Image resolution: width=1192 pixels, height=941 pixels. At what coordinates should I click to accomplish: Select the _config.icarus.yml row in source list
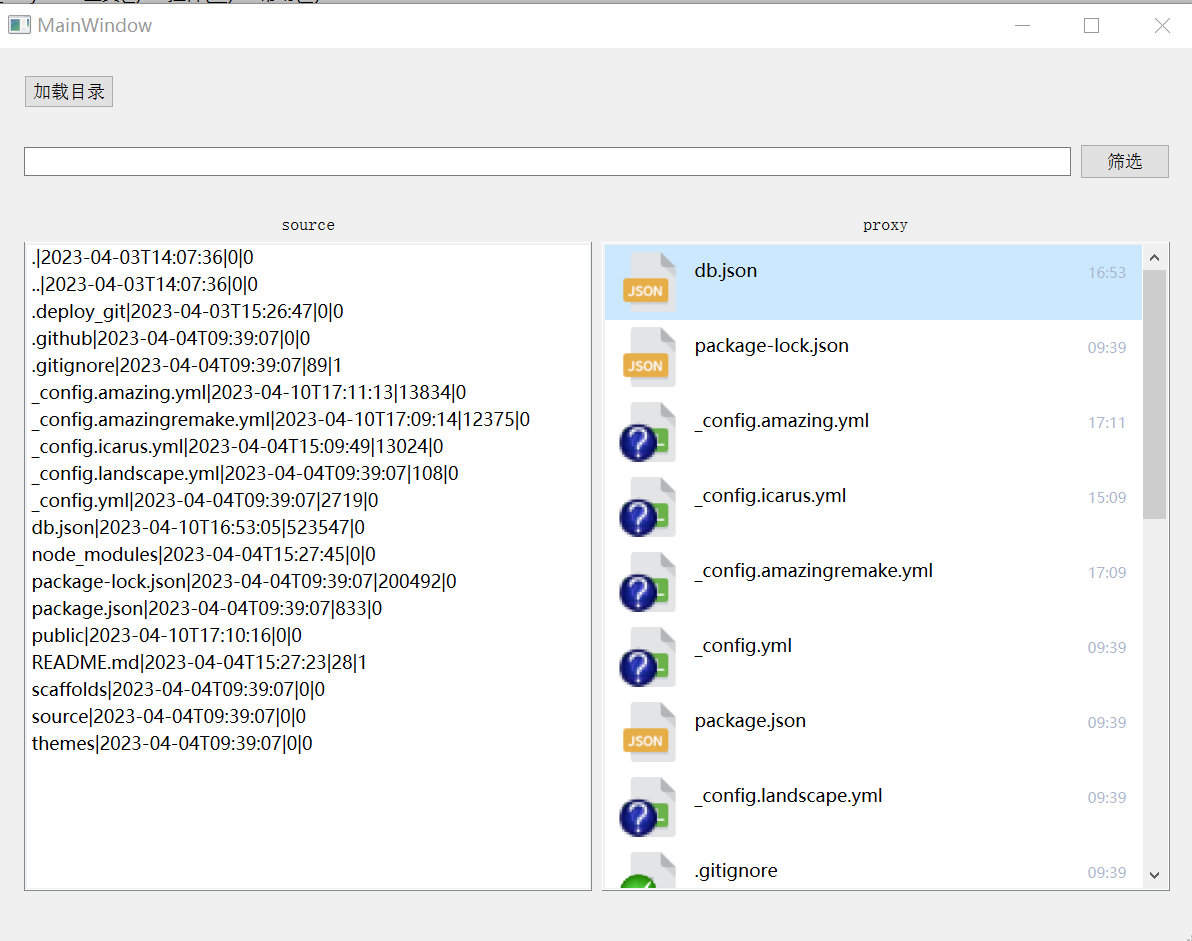click(x=308, y=446)
